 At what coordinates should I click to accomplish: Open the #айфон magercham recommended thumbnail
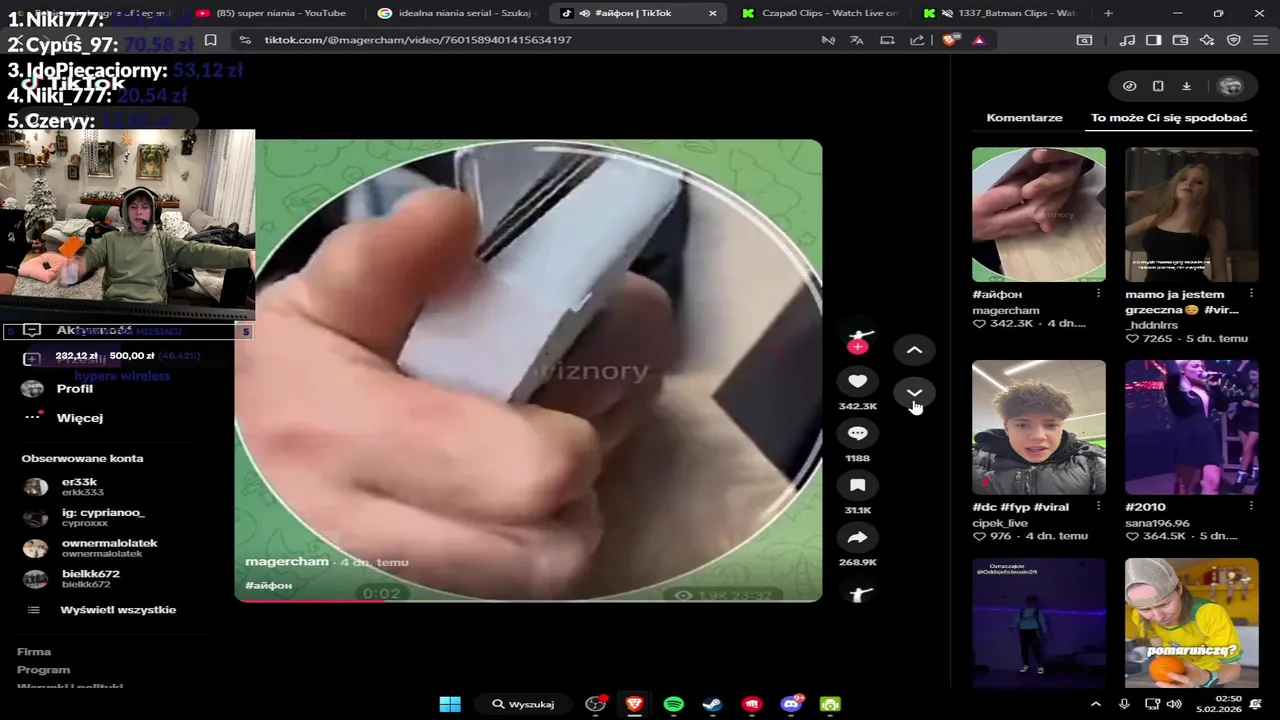(1039, 215)
